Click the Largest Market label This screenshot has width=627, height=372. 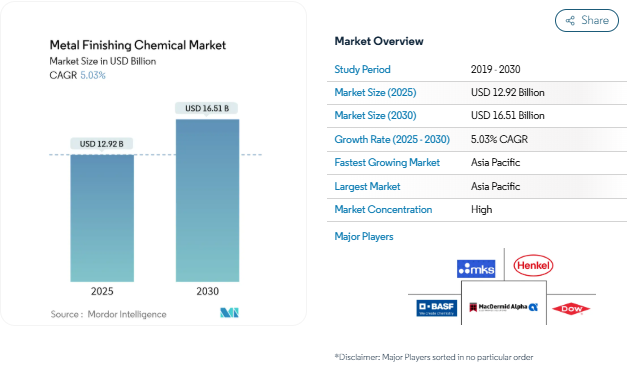pyautogui.click(x=367, y=186)
